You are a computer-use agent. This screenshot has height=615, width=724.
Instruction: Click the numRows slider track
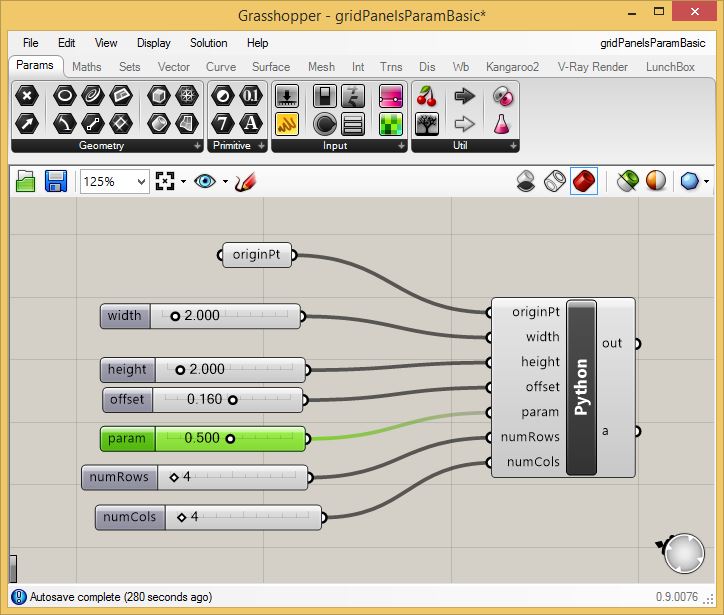pyautogui.click(x=232, y=477)
